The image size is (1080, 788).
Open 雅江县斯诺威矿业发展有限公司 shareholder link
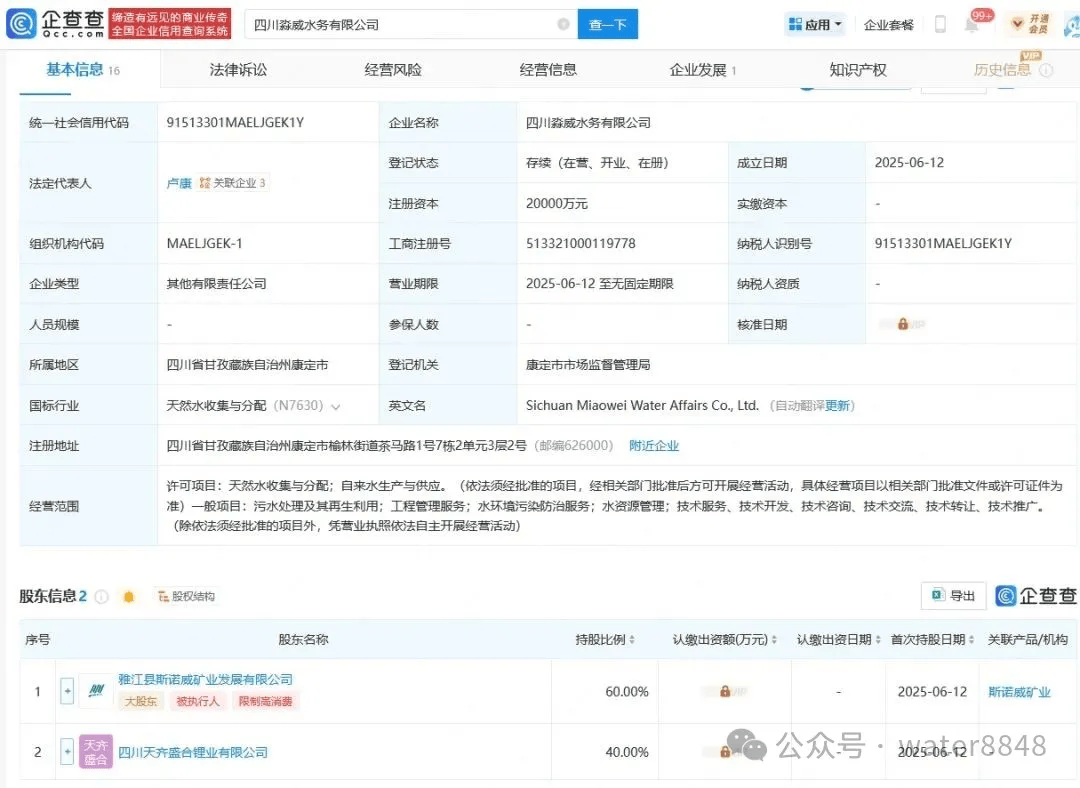click(x=205, y=680)
